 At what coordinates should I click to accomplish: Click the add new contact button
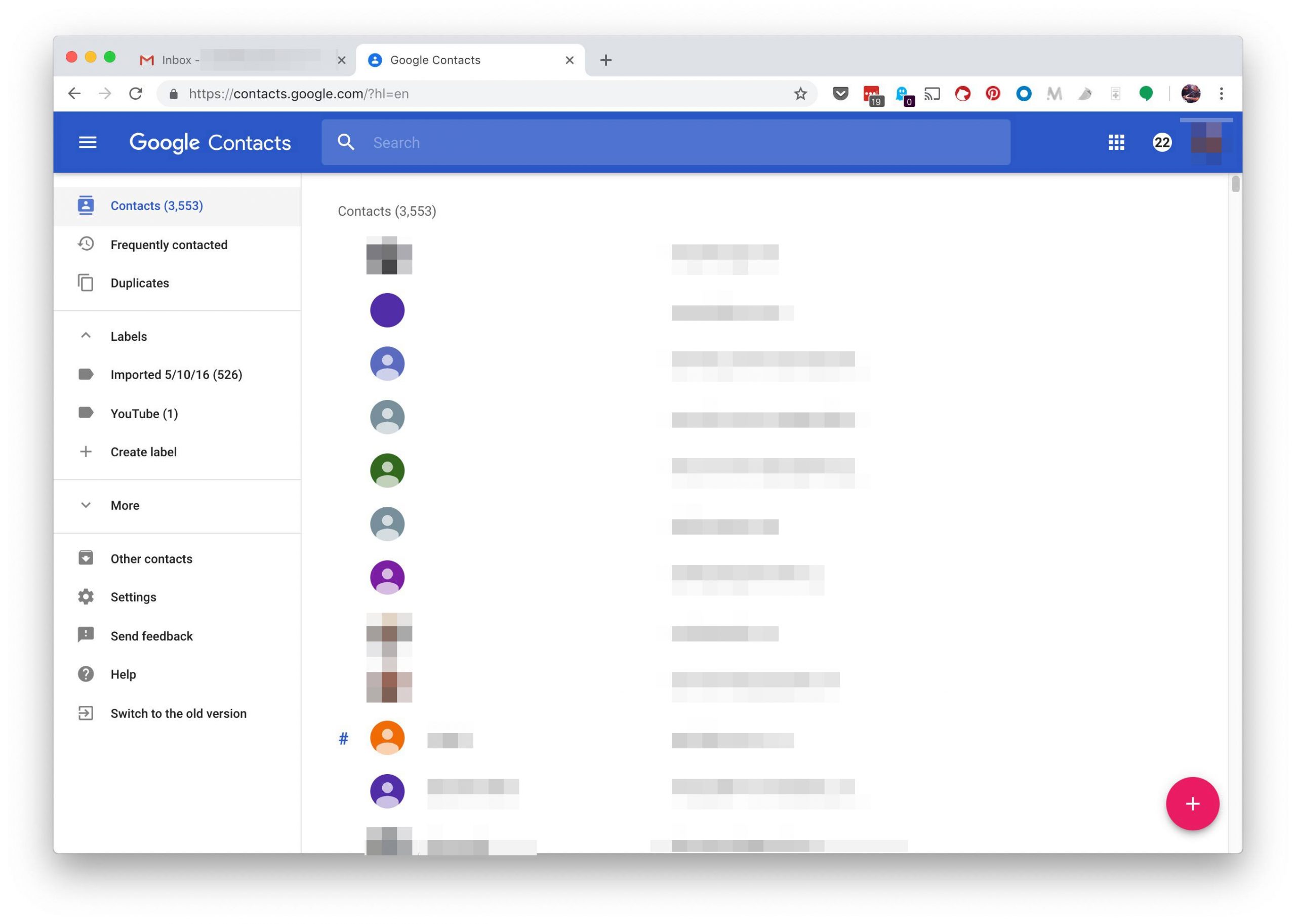(1191, 803)
